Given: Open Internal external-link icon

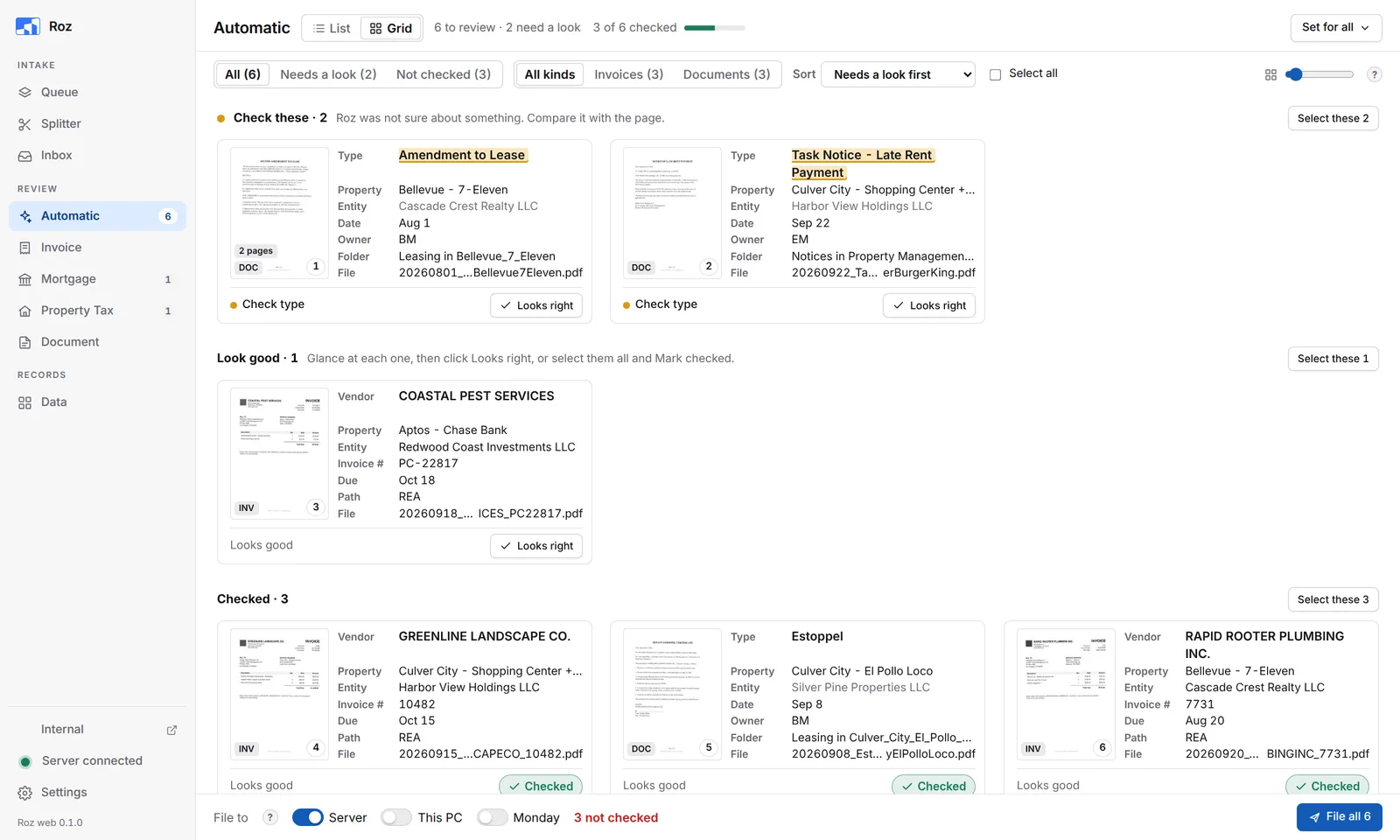Looking at the screenshot, I should click(171, 730).
